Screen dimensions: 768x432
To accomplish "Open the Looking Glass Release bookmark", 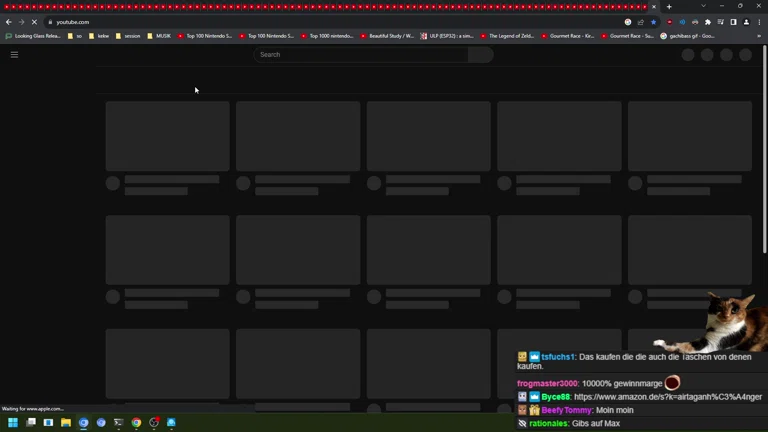I will pos(34,36).
